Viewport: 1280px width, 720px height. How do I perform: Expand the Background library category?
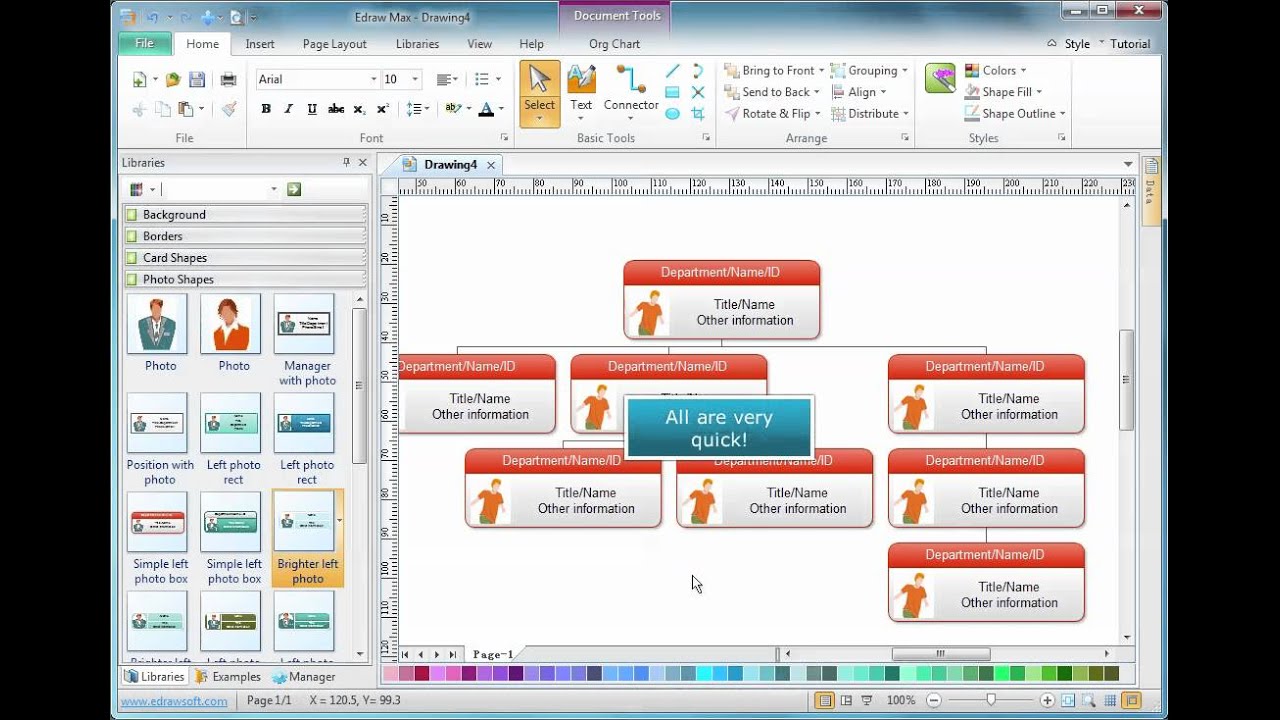point(245,215)
